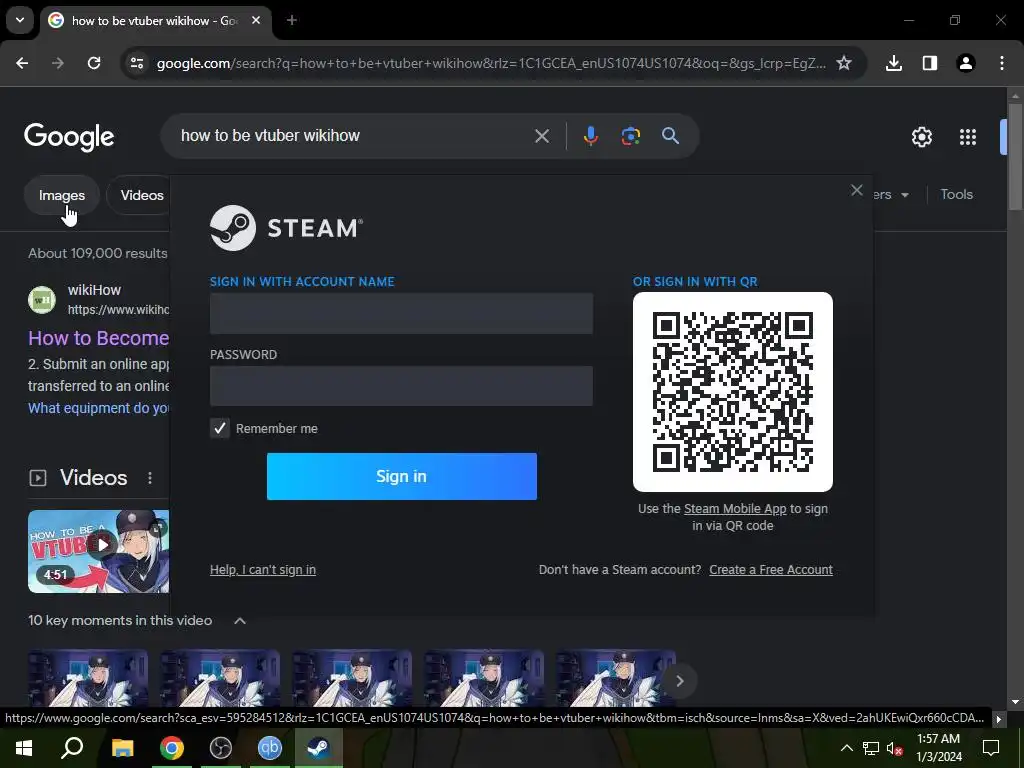Focus the Steam password field
1024x768 pixels.
pos(401,386)
